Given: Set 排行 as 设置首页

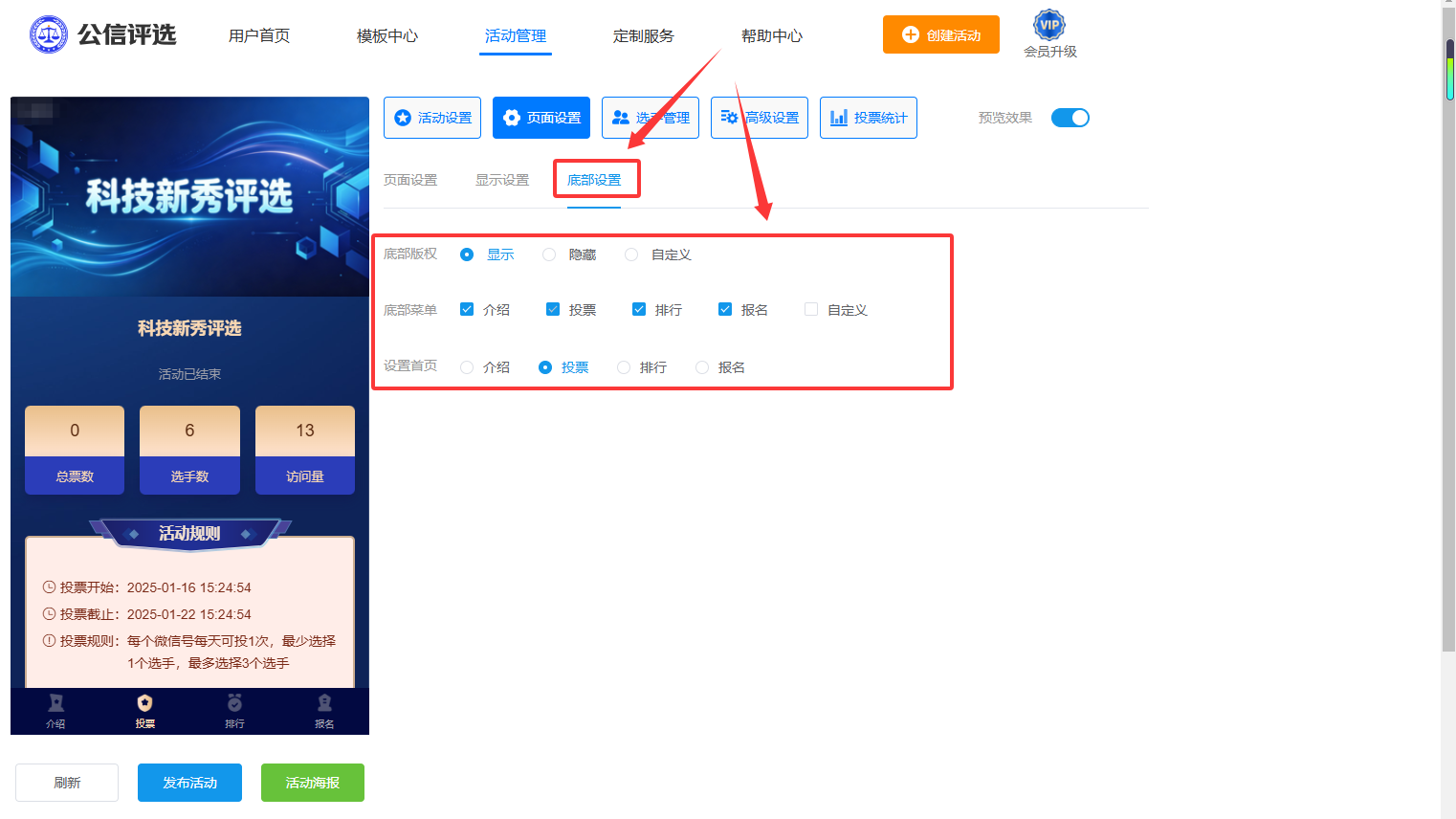Looking at the screenshot, I should click(x=624, y=367).
